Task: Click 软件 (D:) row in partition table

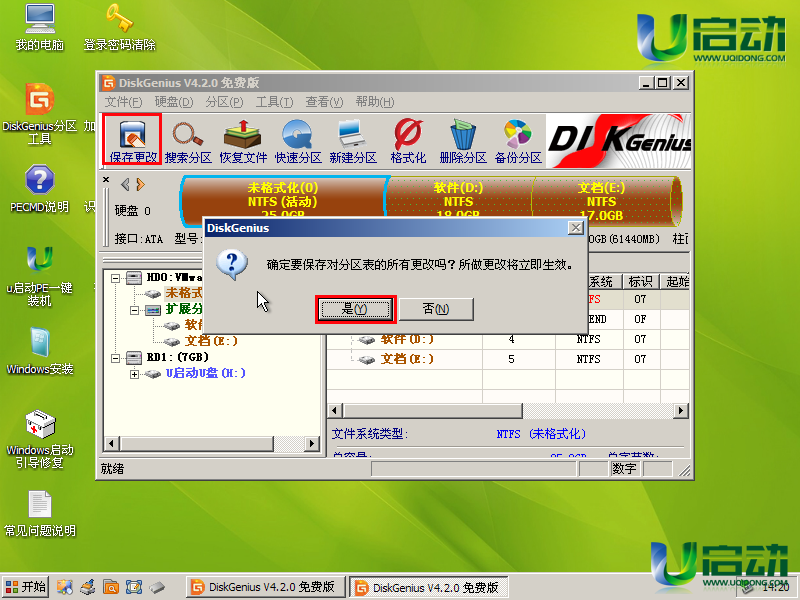Action: (x=508, y=340)
